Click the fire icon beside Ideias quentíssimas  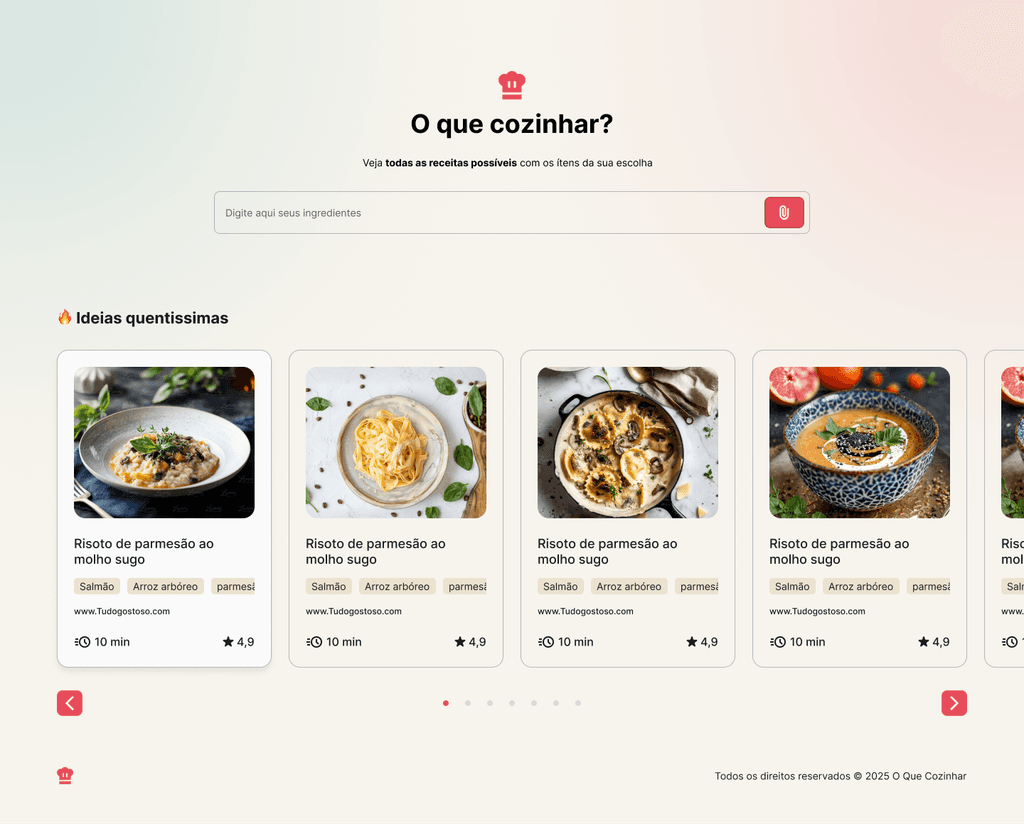[65, 317]
